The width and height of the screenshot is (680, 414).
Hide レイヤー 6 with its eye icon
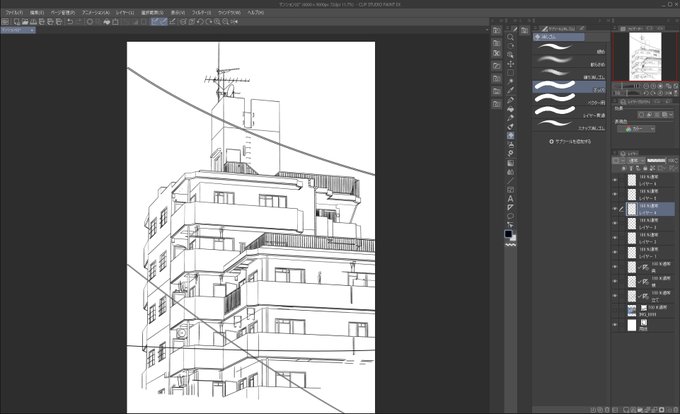point(615,180)
